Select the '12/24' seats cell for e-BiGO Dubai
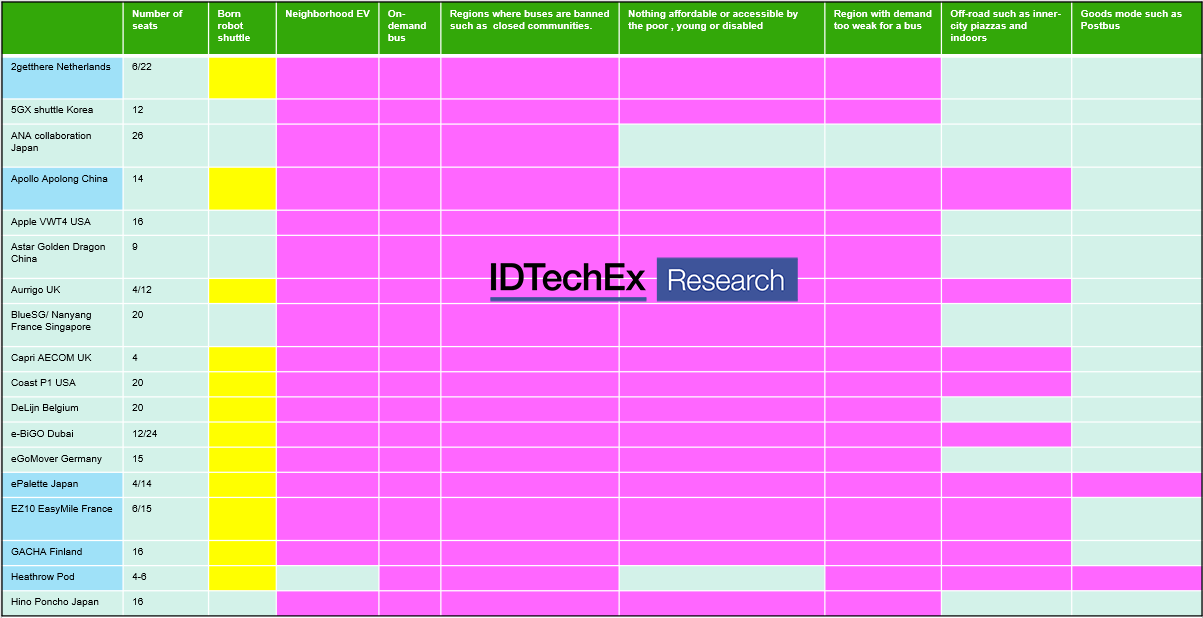Image resolution: width=1203 pixels, height=618 pixels. (165, 434)
